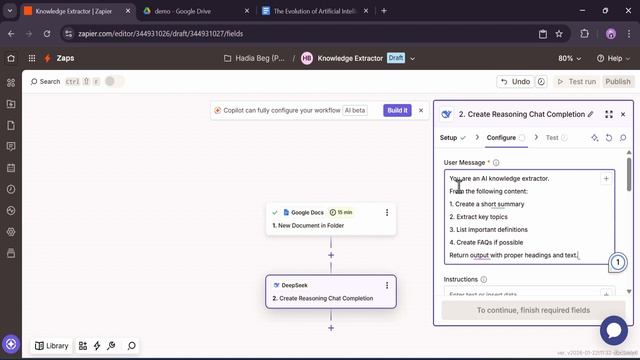The width and height of the screenshot is (640, 360).
Task: Expand the step panel to fullscreen
Action: tap(609, 114)
